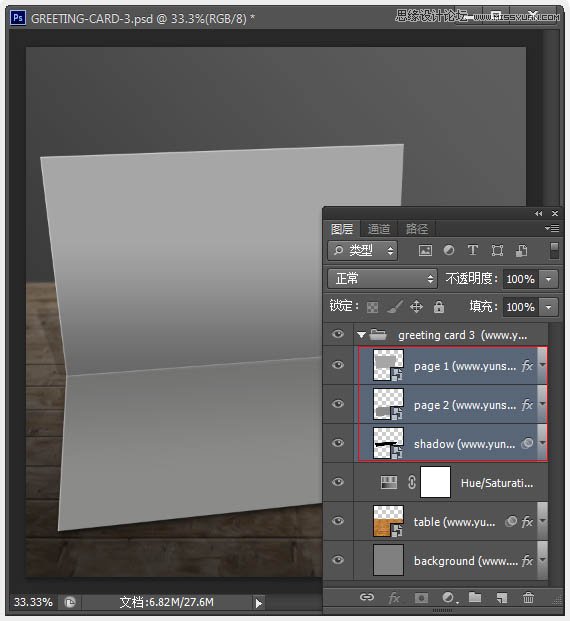Hide the table layer

338,521
